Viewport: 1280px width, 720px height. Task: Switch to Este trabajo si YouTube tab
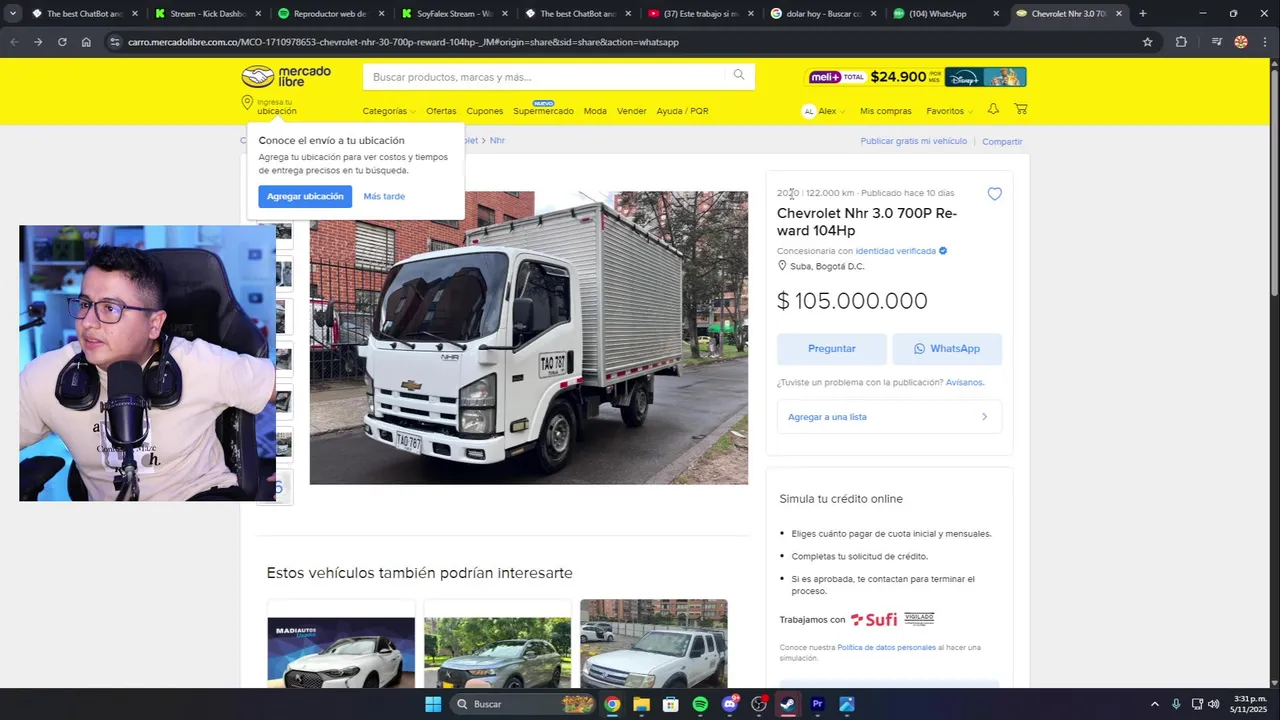(x=700, y=14)
